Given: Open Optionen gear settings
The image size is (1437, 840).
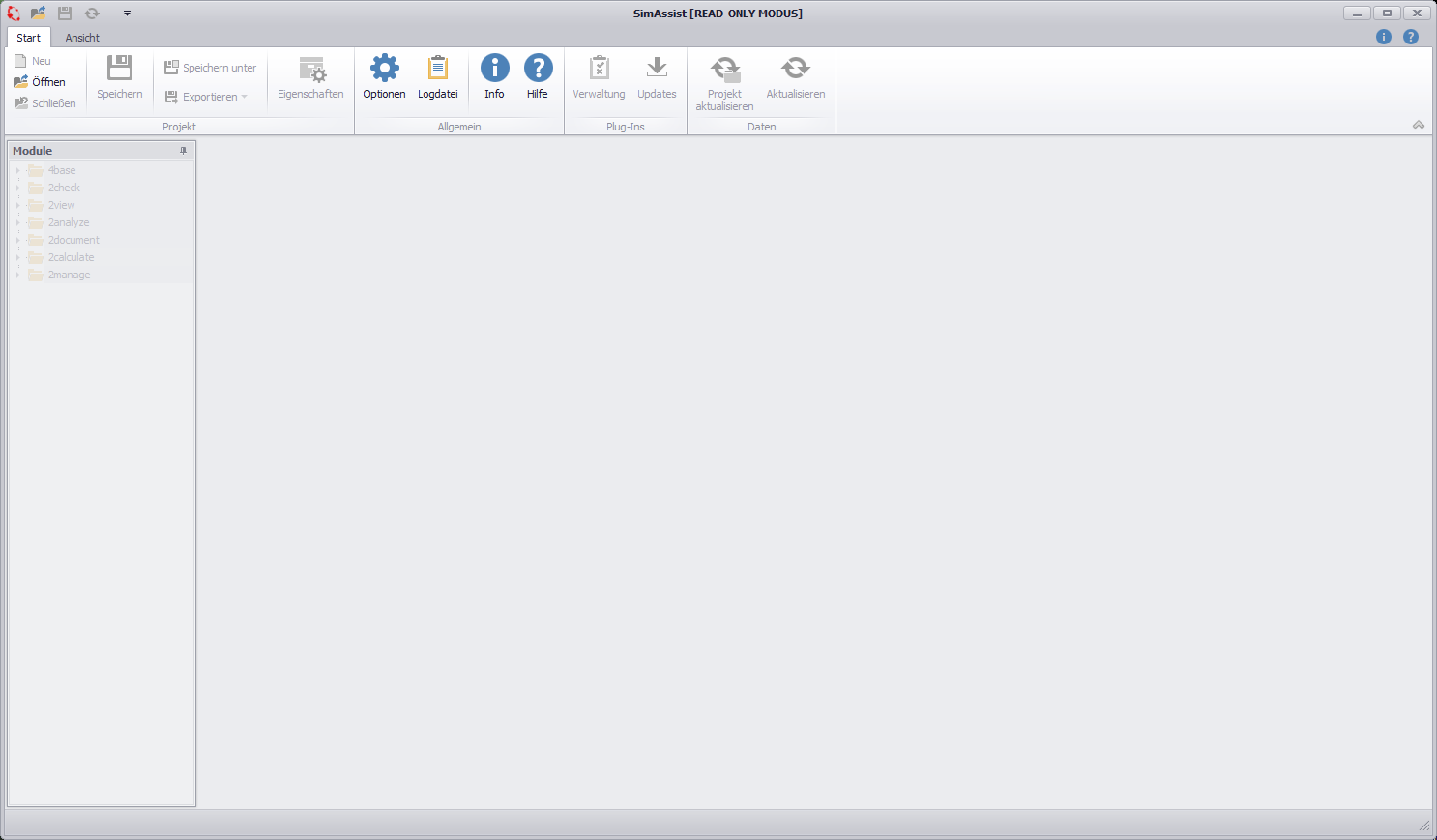Looking at the screenshot, I should click(385, 78).
